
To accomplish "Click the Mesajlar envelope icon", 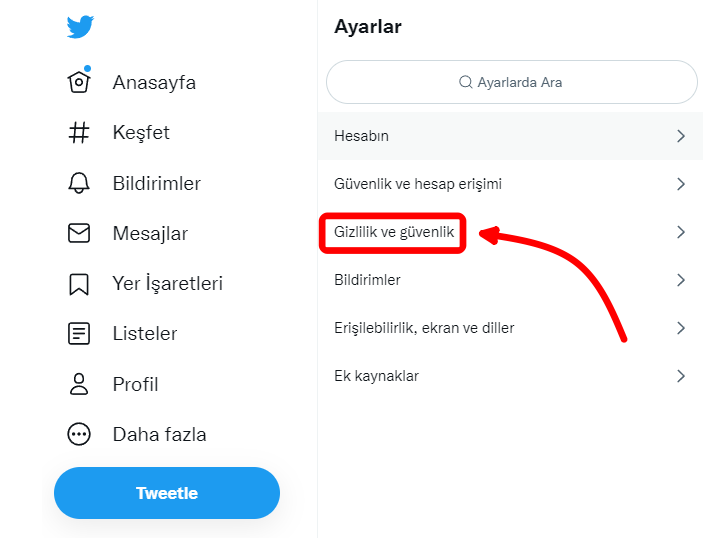I will [x=79, y=233].
